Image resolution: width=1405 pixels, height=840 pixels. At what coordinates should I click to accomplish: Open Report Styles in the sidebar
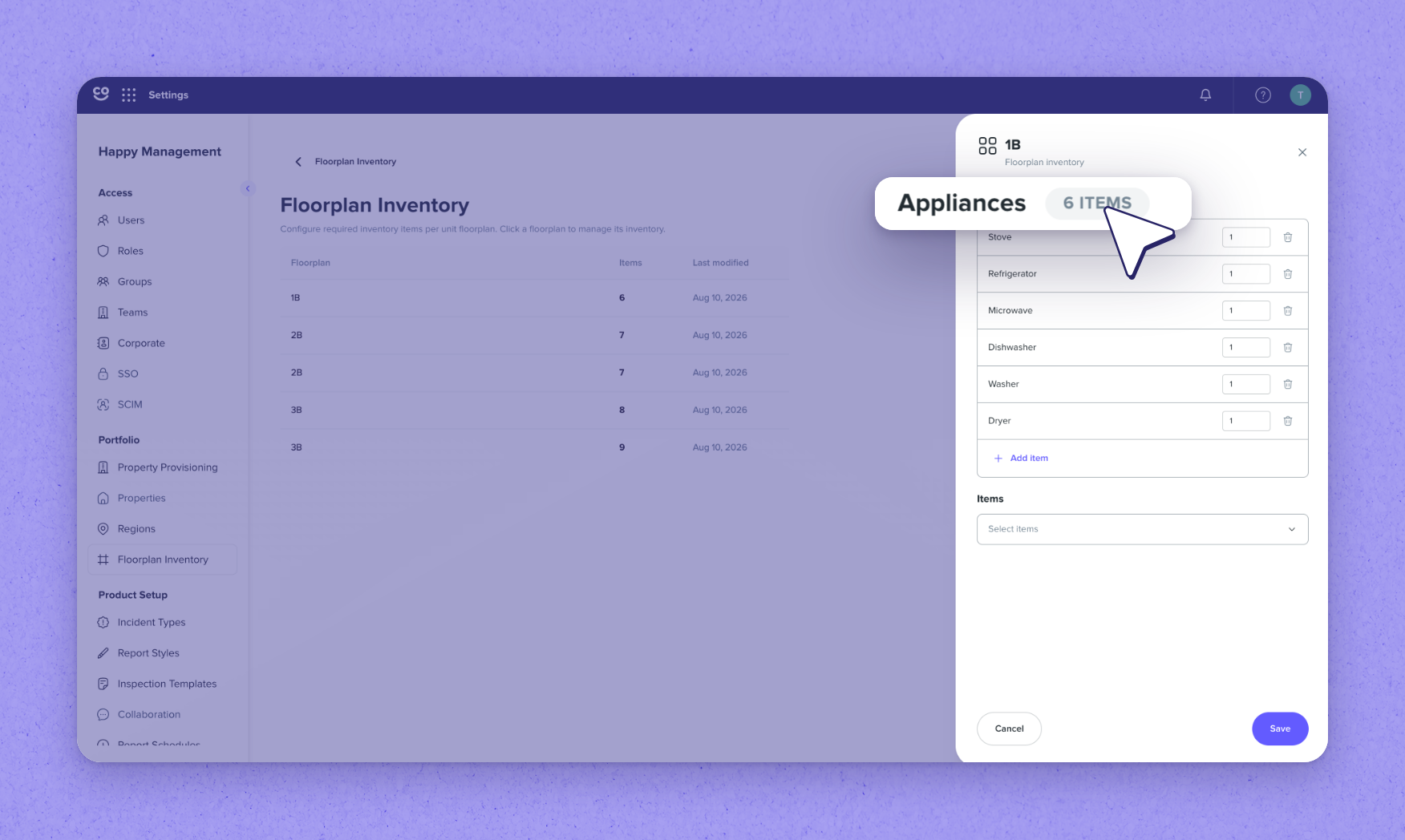pyautogui.click(x=148, y=653)
